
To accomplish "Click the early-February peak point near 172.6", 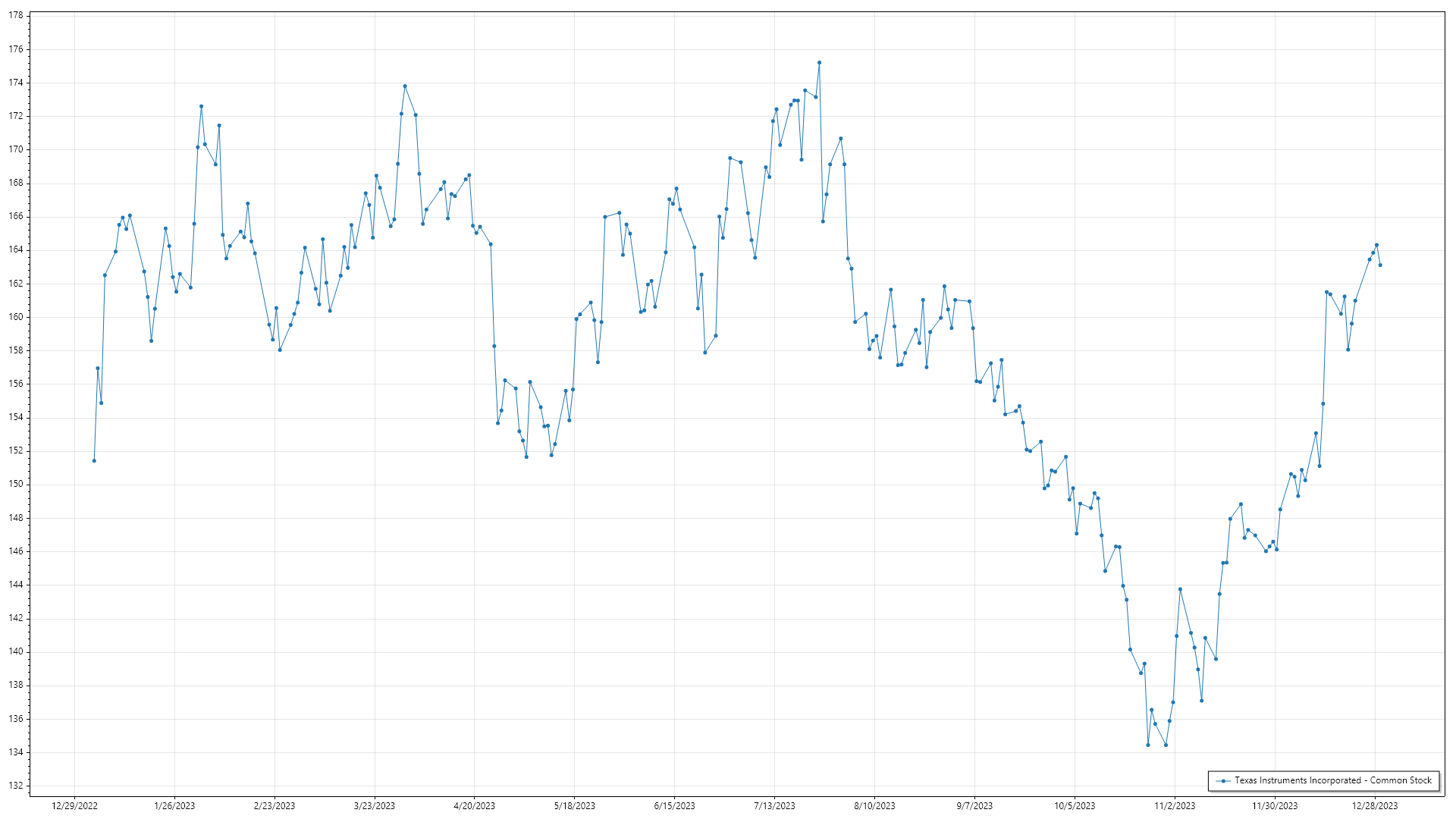I will tap(201, 107).
